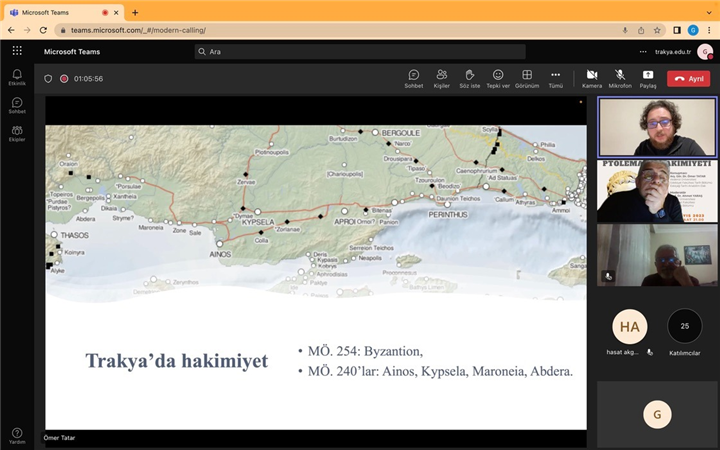The width and height of the screenshot is (720, 450).
Task: Click the meeting shield security icon
Action: [x=48, y=79]
